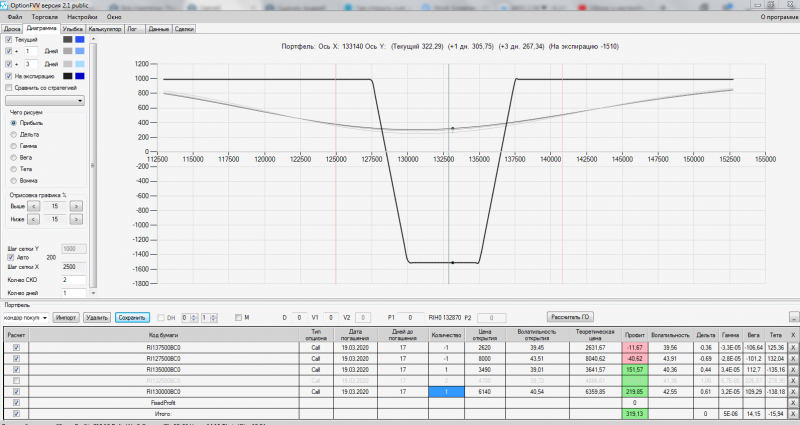Toggle the 'На экспирацию' checkbox
This screenshot has height=425, width=800.
point(9,76)
